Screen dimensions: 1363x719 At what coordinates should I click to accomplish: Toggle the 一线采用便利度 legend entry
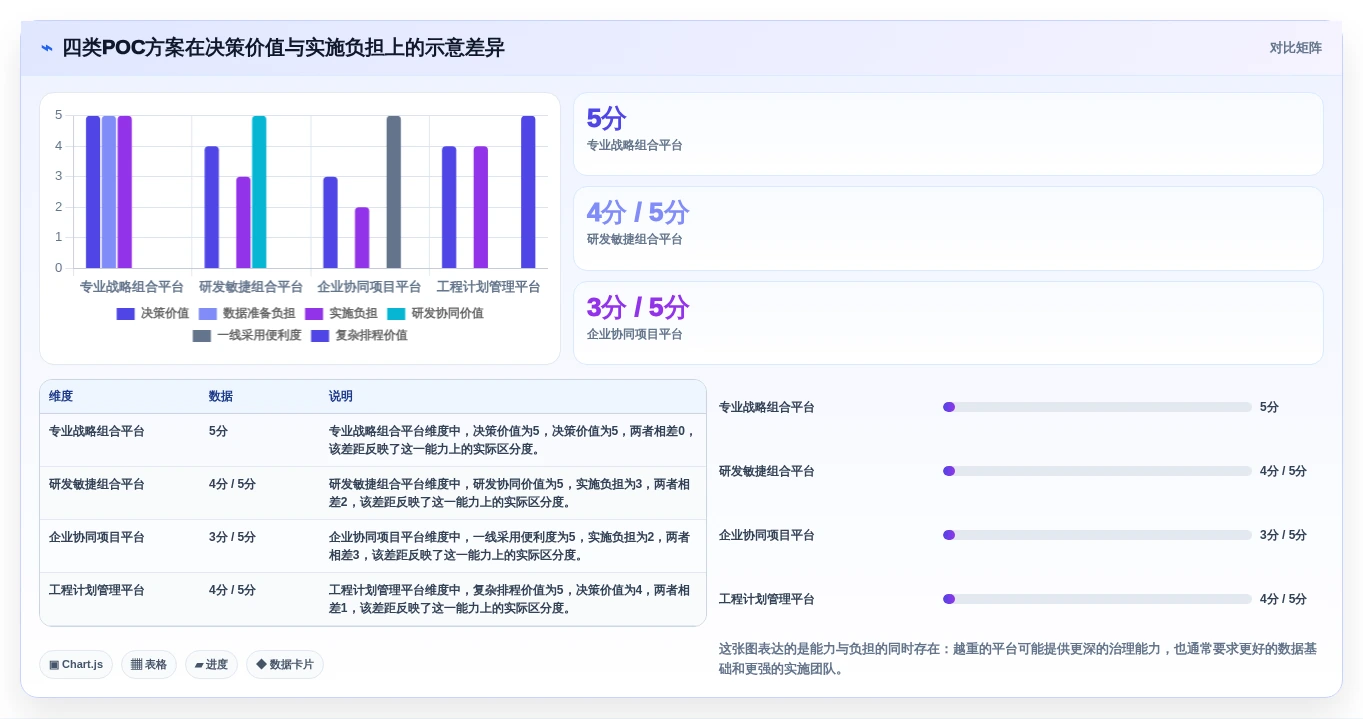coord(247,335)
